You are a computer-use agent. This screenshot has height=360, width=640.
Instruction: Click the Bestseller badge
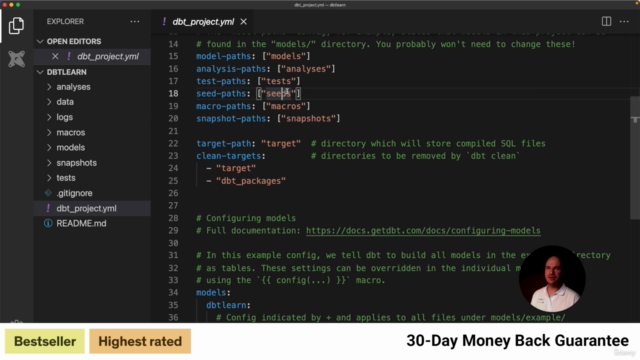click(45, 341)
